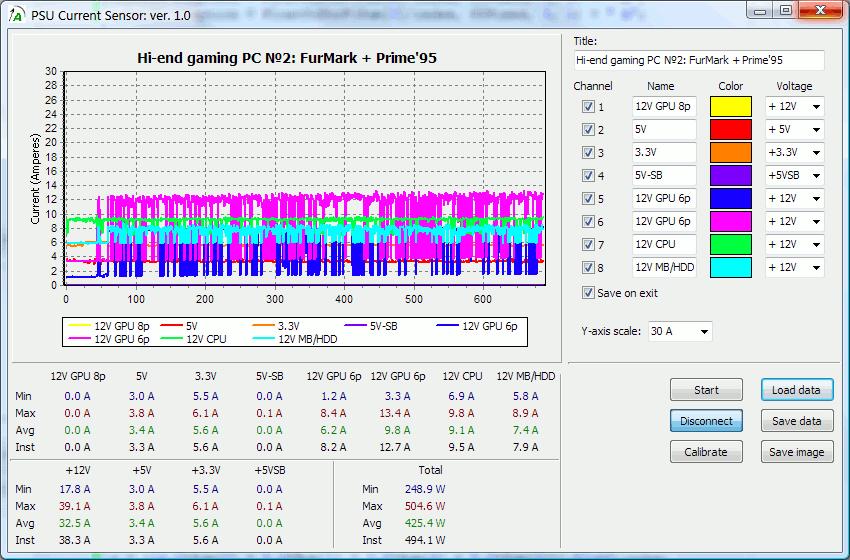This screenshot has width=850, height=560.
Task: Click the 12V MB/HDD legend entry
Action: [x=295, y=339]
